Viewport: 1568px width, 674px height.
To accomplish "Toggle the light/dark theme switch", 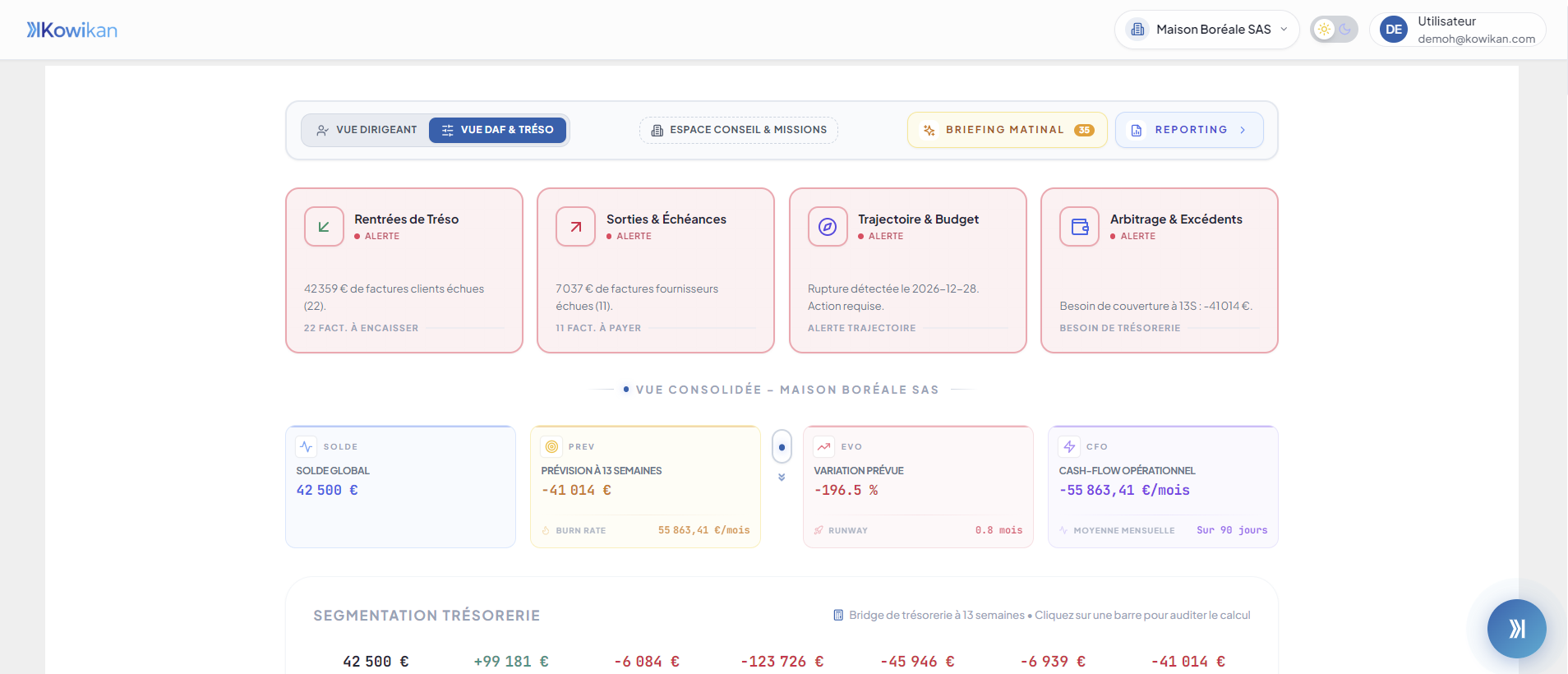I will pyautogui.click(x=1334, y=30).
